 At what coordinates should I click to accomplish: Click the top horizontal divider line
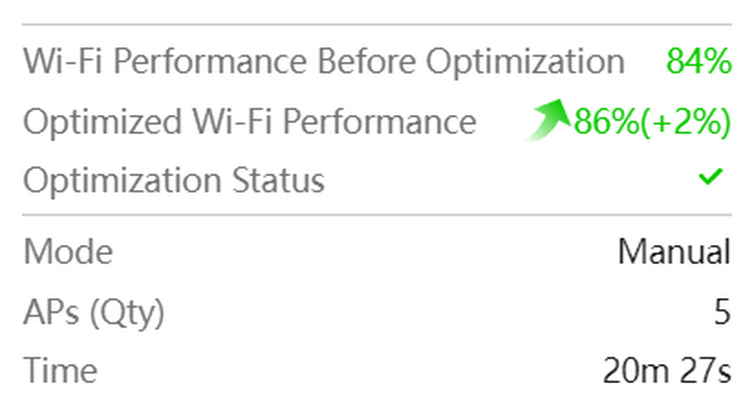[x=377, y=24]
